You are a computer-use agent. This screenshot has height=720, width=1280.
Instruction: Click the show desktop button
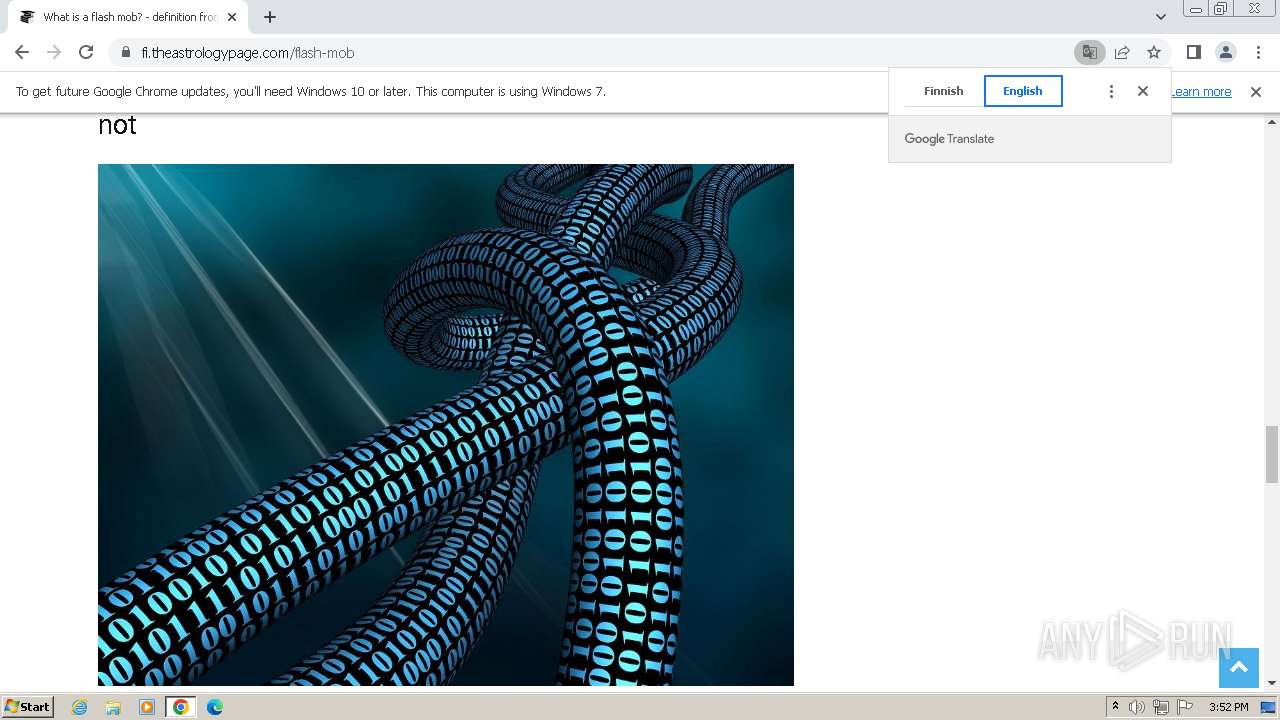click(x=1269, y=707)
